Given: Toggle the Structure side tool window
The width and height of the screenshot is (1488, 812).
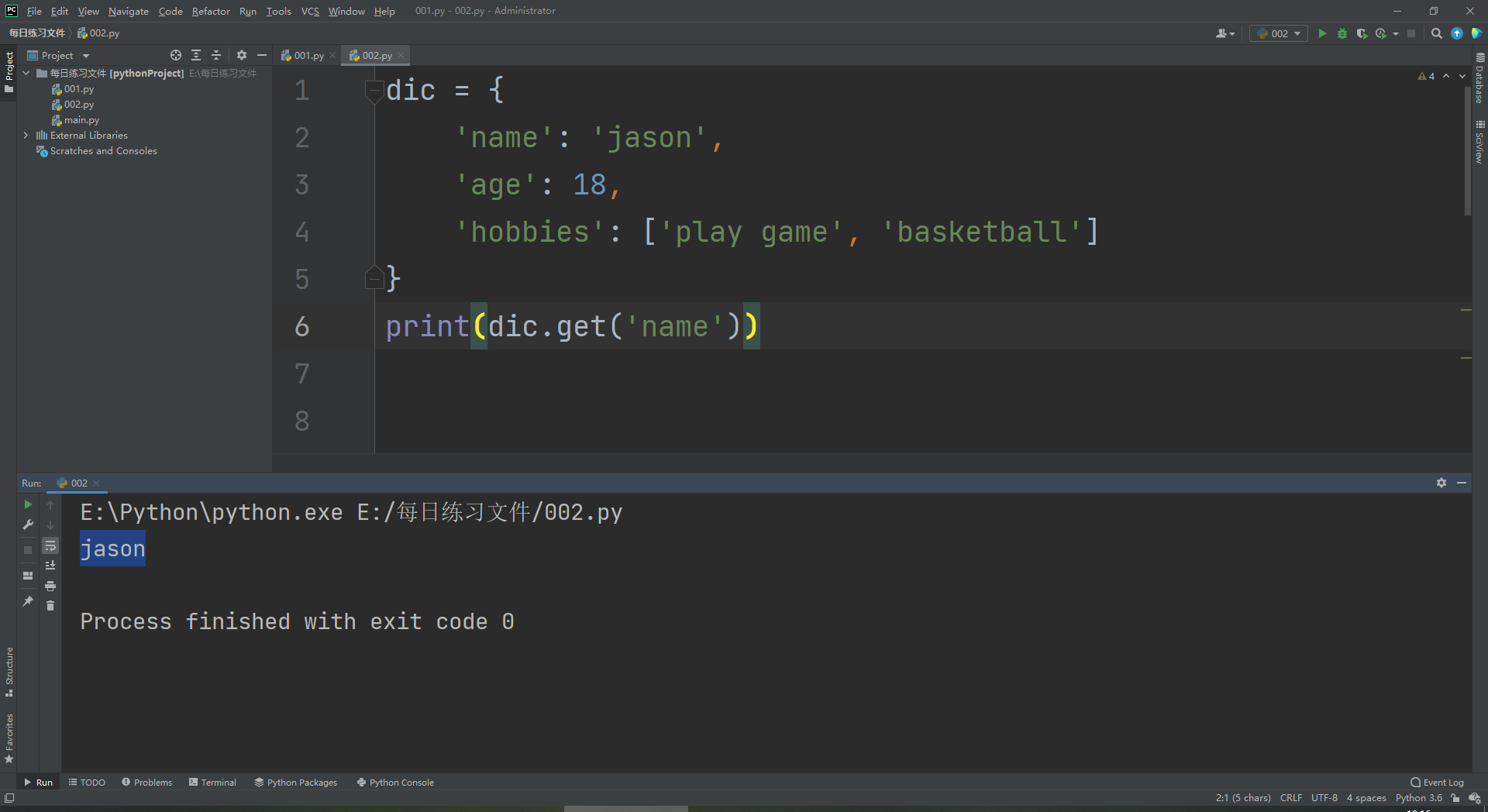Looking at the screenshot, I should click(9, 671).
